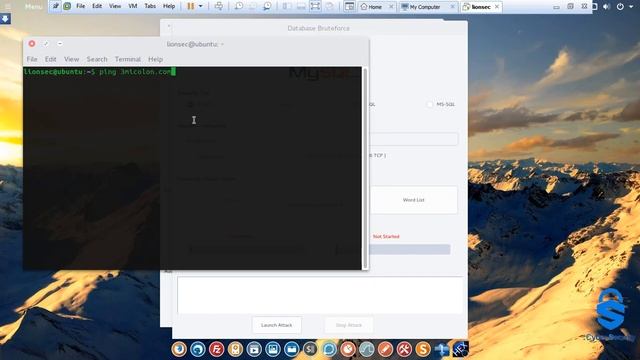Click the VMware print-like toolbar icon
The image size is (640, 360).
coord(219,6)
